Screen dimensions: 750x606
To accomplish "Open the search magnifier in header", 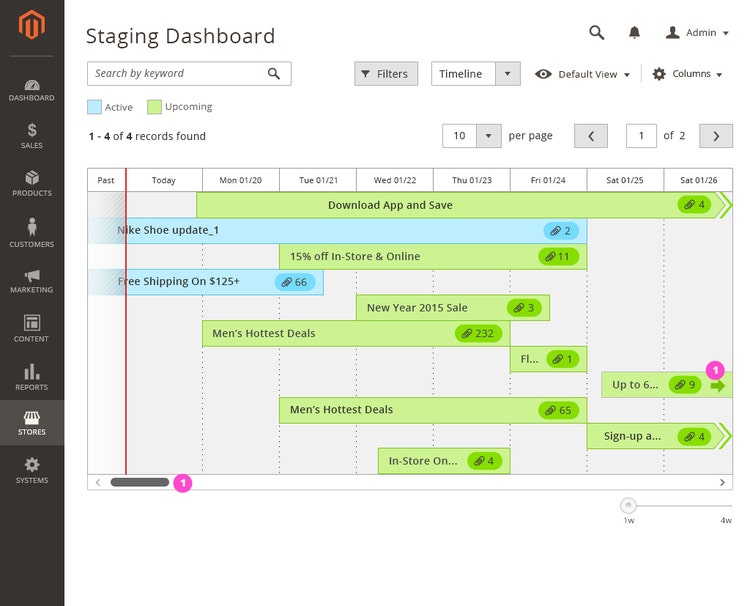I will 597,33.
